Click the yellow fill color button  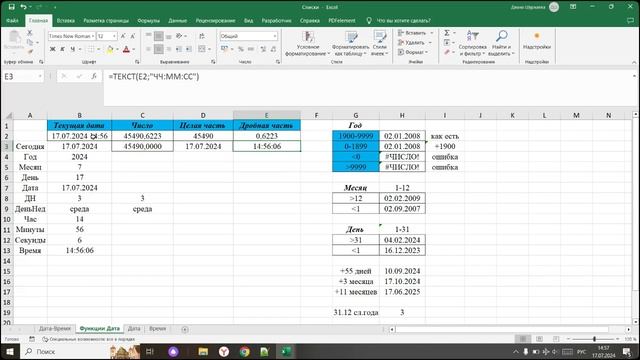(x=110, y=49)
